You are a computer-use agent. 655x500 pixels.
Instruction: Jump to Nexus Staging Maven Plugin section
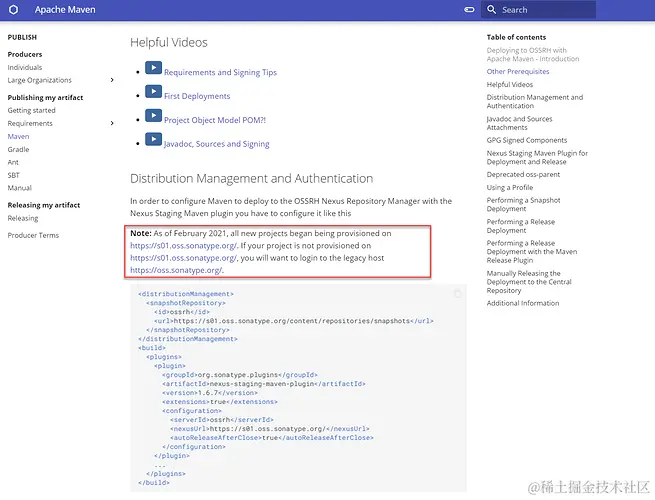pyautogui.click(x=537, y=157)
